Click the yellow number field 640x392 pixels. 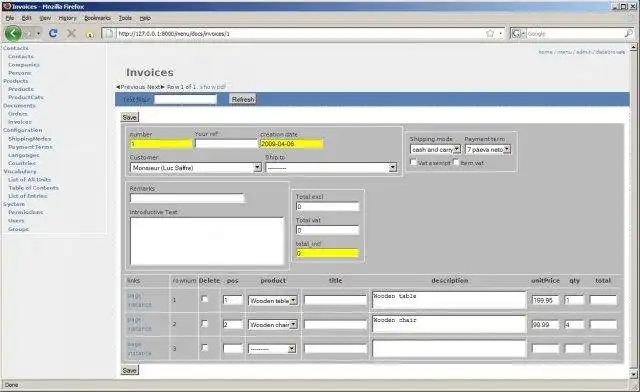161,144
